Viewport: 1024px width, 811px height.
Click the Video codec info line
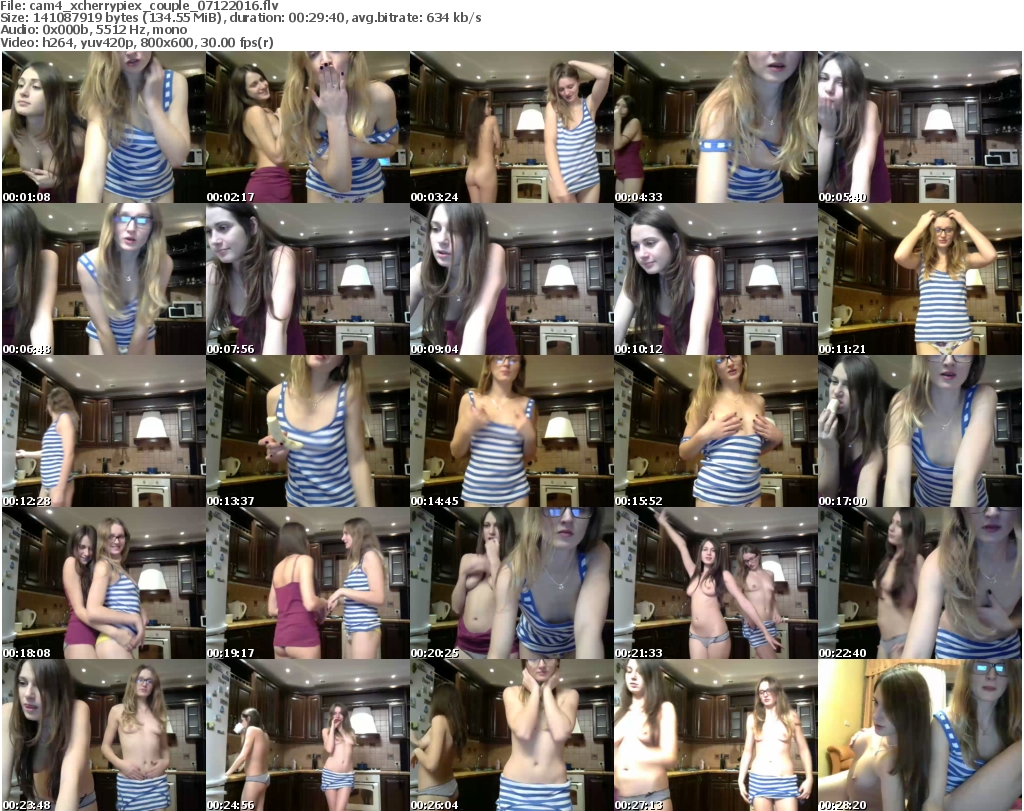coord(137,42)
